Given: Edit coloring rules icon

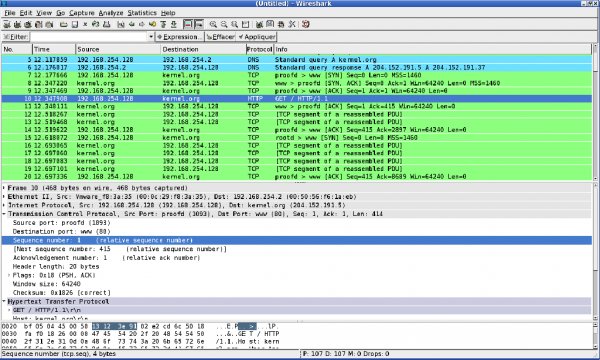Looking at the screenshot, I should [281, 24].
